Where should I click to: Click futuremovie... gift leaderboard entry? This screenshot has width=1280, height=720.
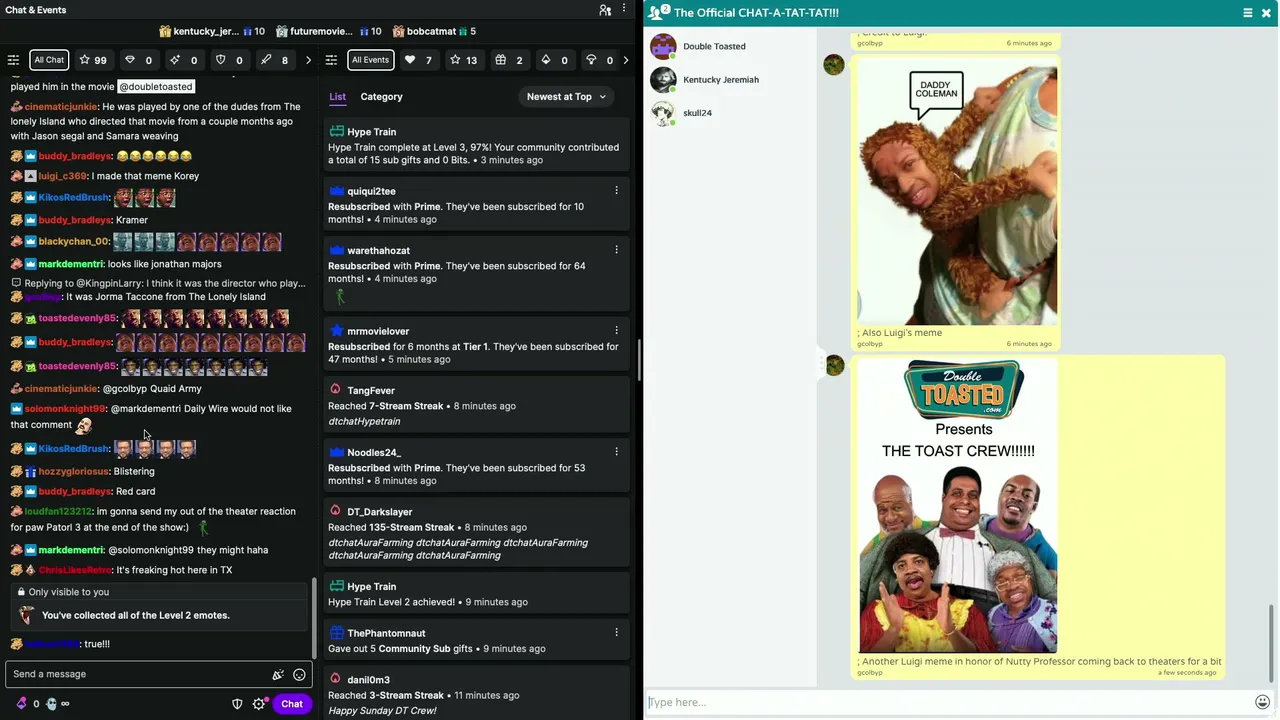point(329,31)
